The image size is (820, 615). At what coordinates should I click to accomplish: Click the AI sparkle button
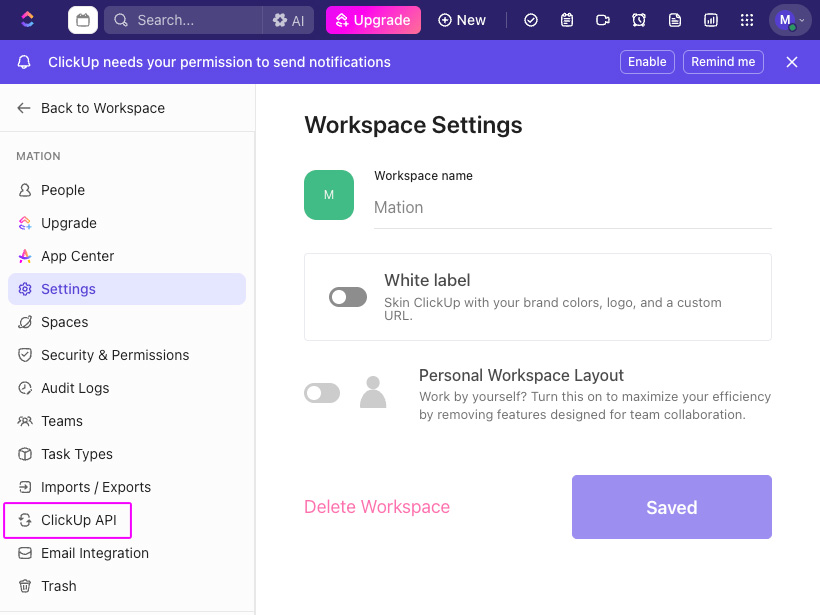tap(288, 20)
